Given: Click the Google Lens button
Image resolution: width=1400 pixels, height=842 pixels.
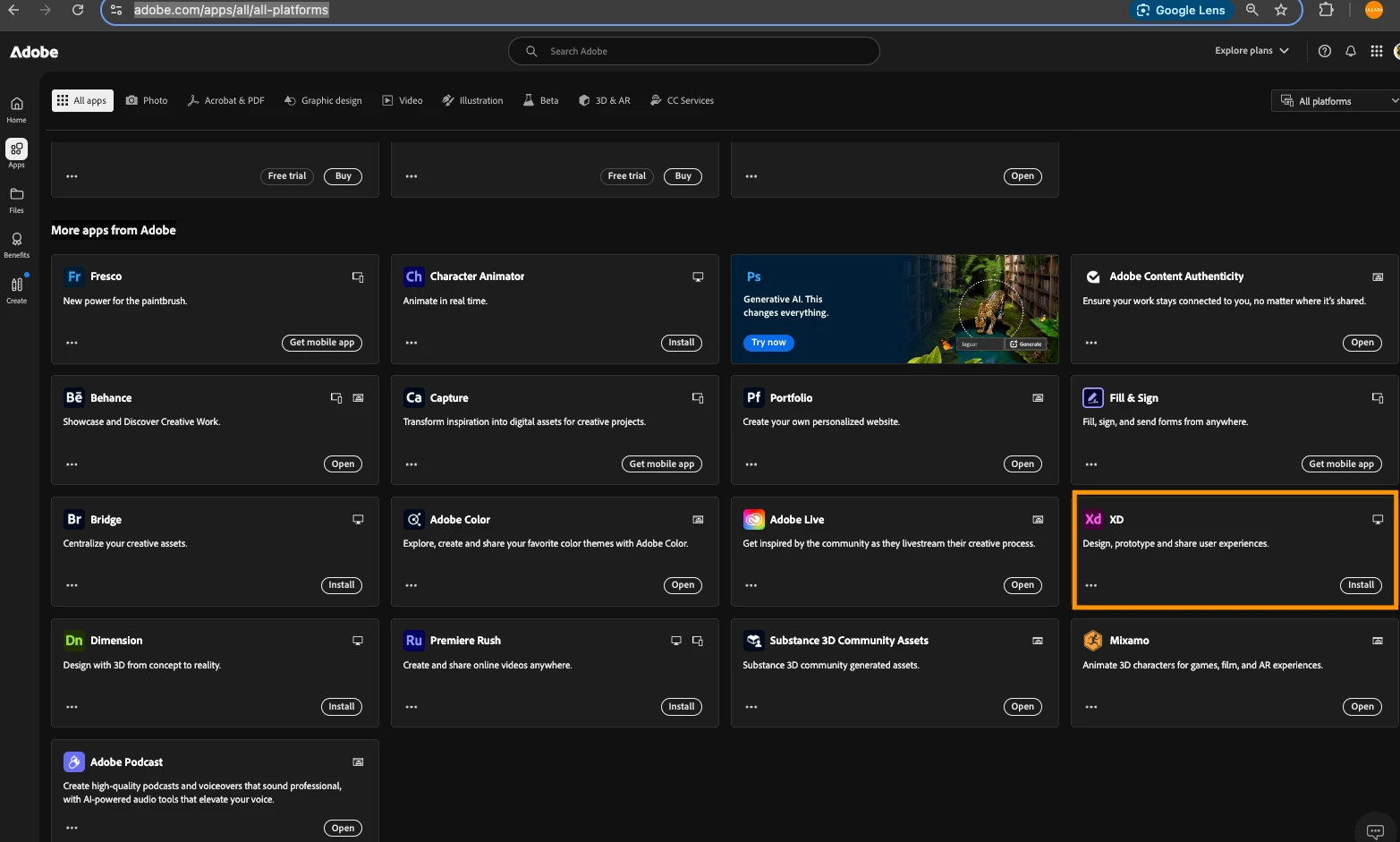Looking at the screenshot, I should pyautogui.click(x=1181, y=10).
